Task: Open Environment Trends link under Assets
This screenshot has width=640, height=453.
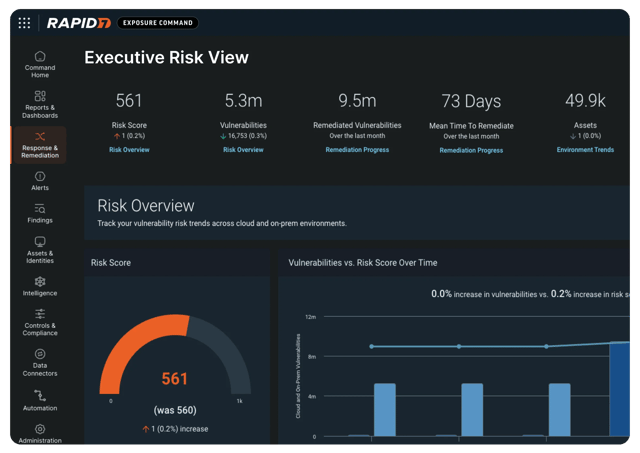Action: [x=585, y=150]
